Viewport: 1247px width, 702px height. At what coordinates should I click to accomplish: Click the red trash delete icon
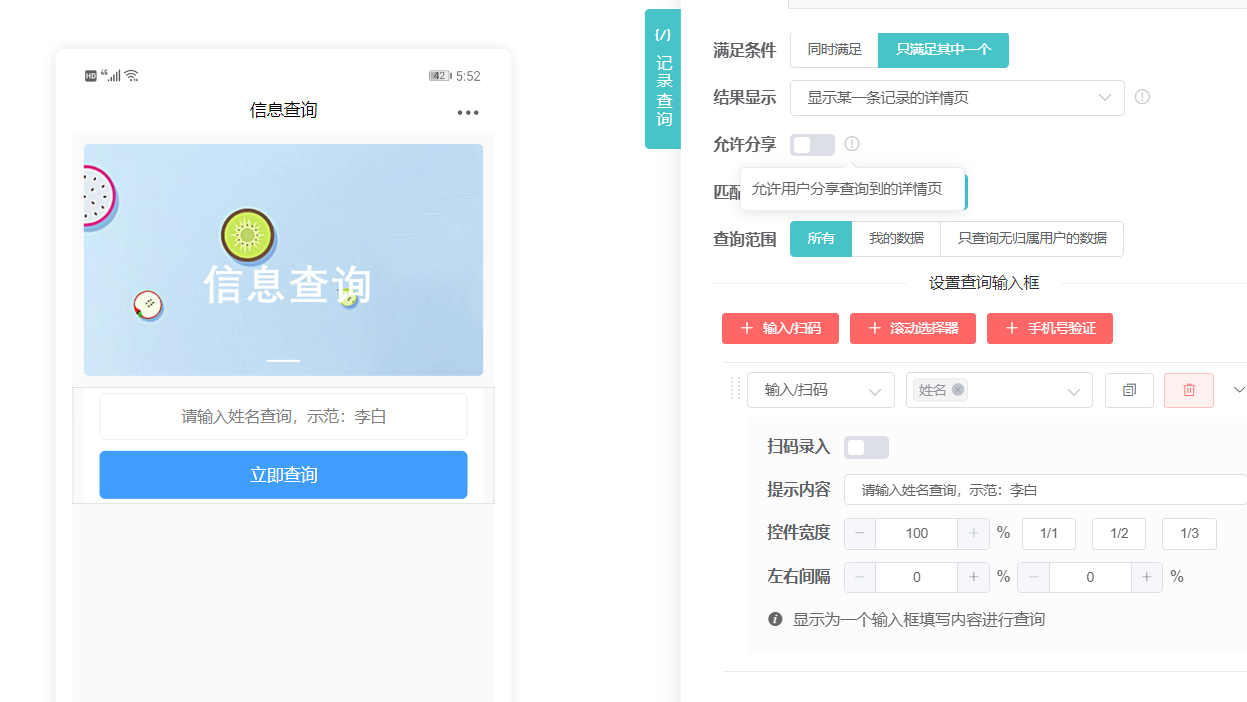click(x=1188, y=390)
